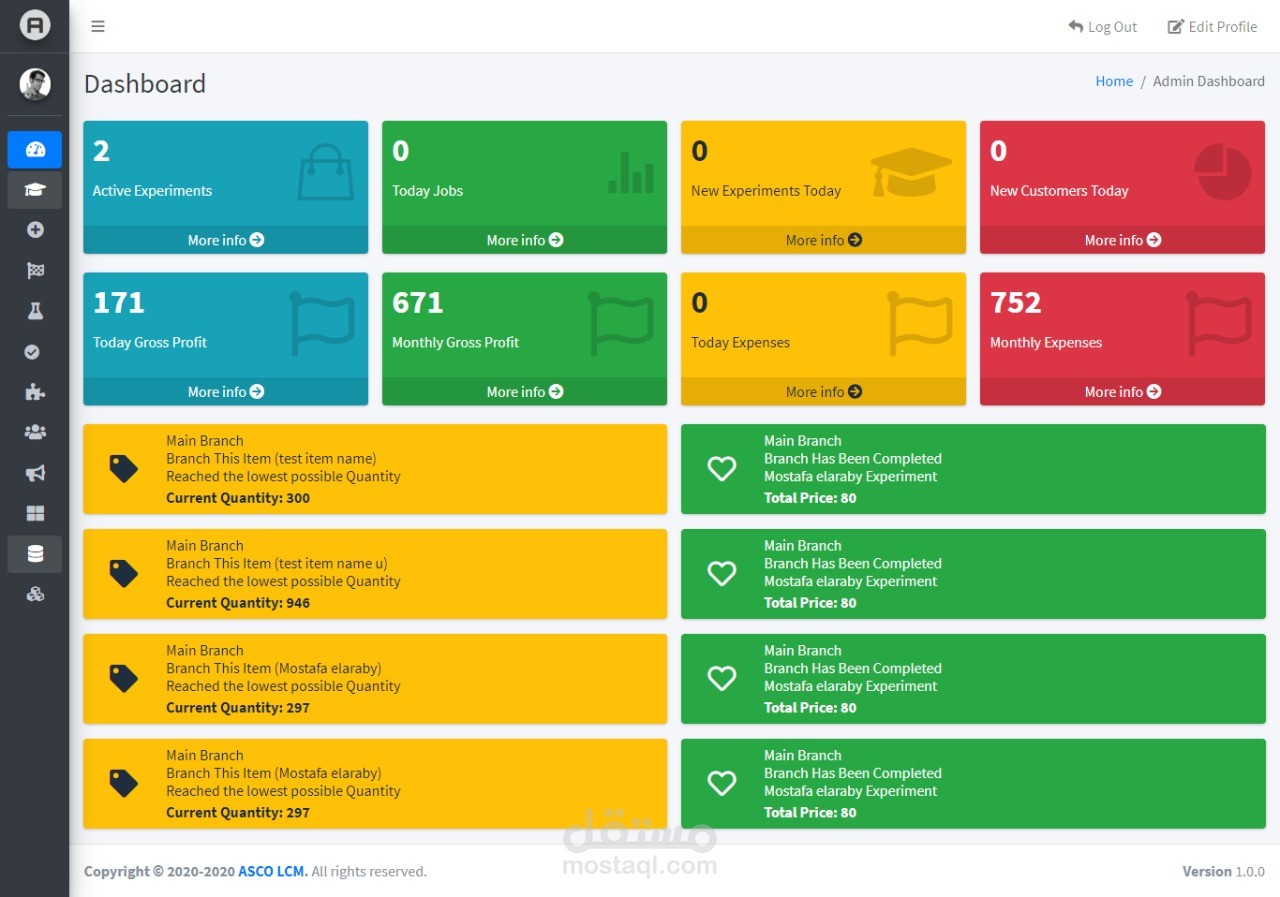Viewport: 1280px width, 897px height.
Task: Click flag icon on Today Expenses card
Action: pyautogui.click(x=920, y=324)
